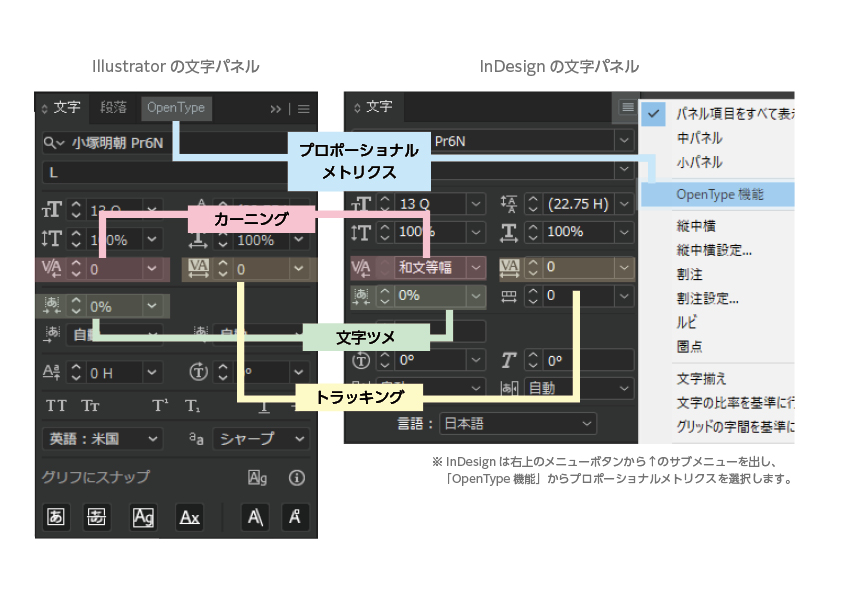Open the シャープ anti-aliasing dropdown
This screenshot has width=842, height=595.
(299, 439)
